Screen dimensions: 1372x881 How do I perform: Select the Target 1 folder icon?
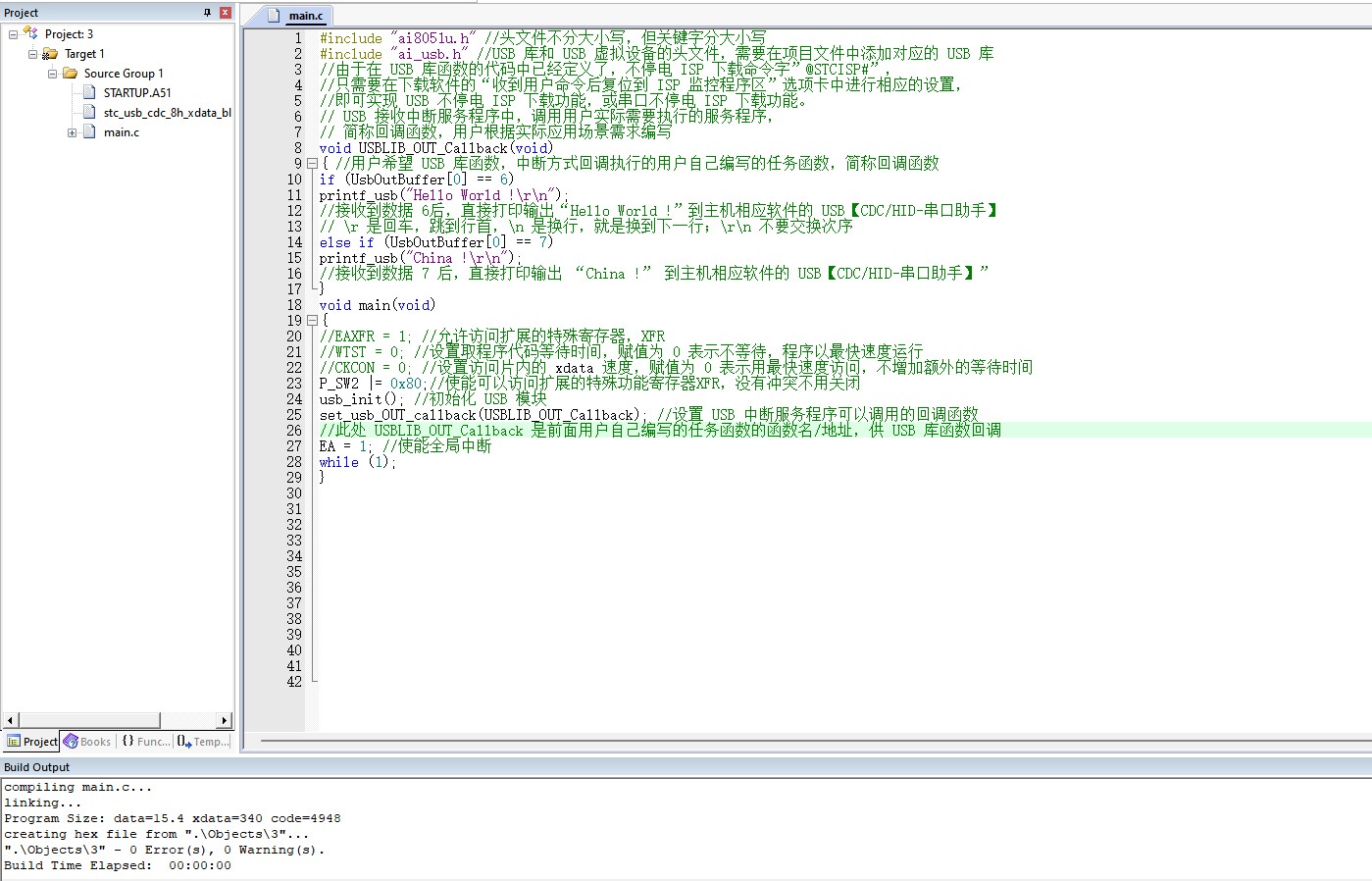pyautogui.click(x=51, y=54)
